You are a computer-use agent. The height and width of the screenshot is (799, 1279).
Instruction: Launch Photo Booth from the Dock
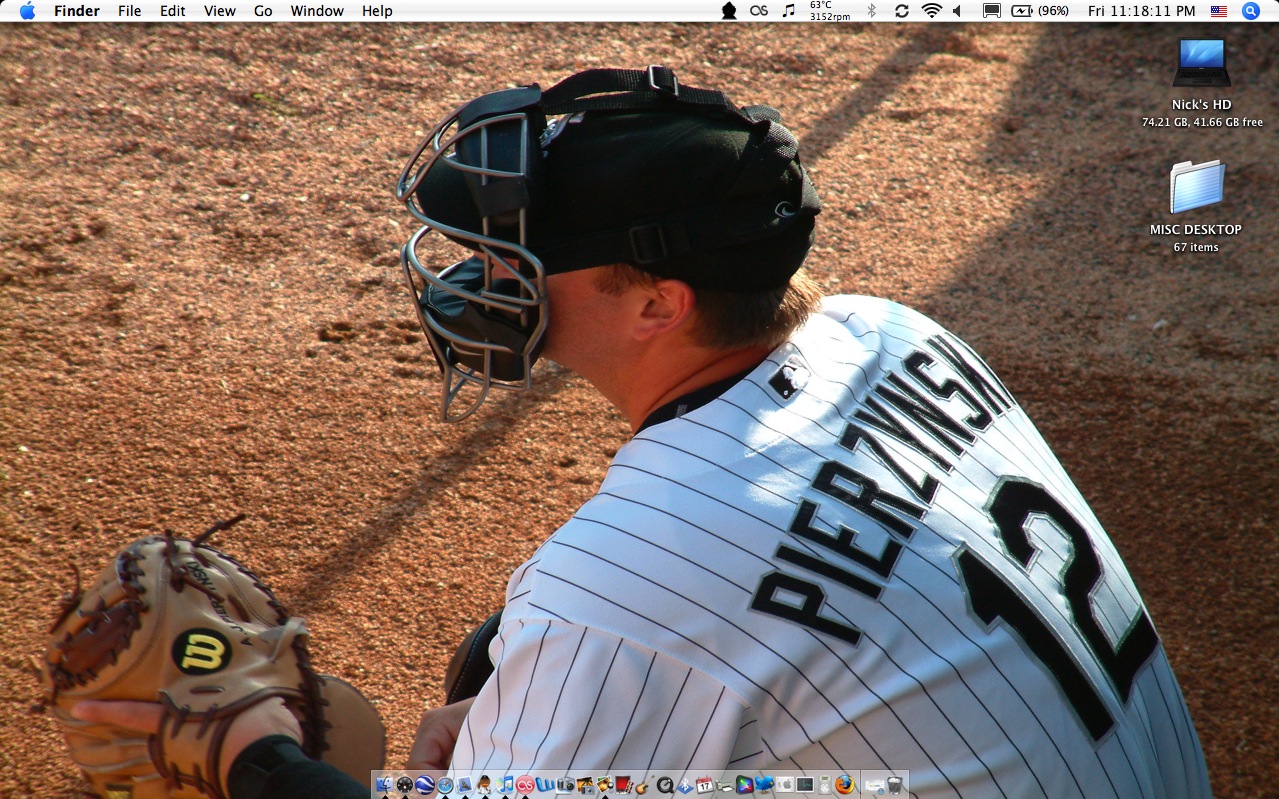click(x=624, y=785)
